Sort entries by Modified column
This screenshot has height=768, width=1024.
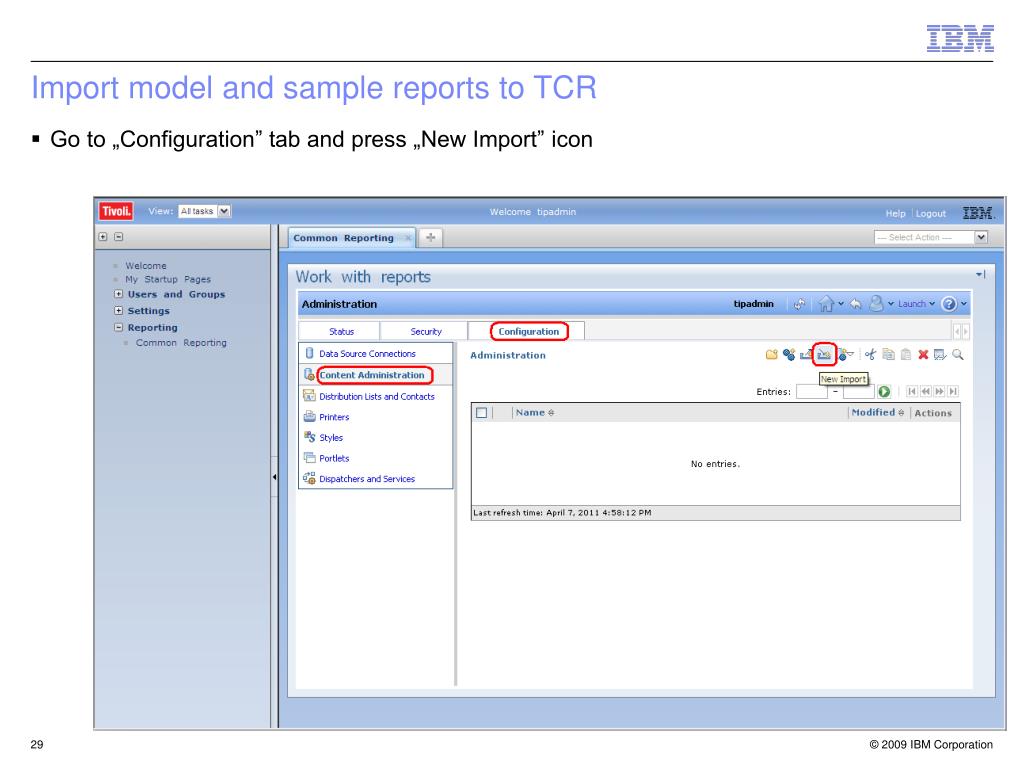tap(877, 412)
